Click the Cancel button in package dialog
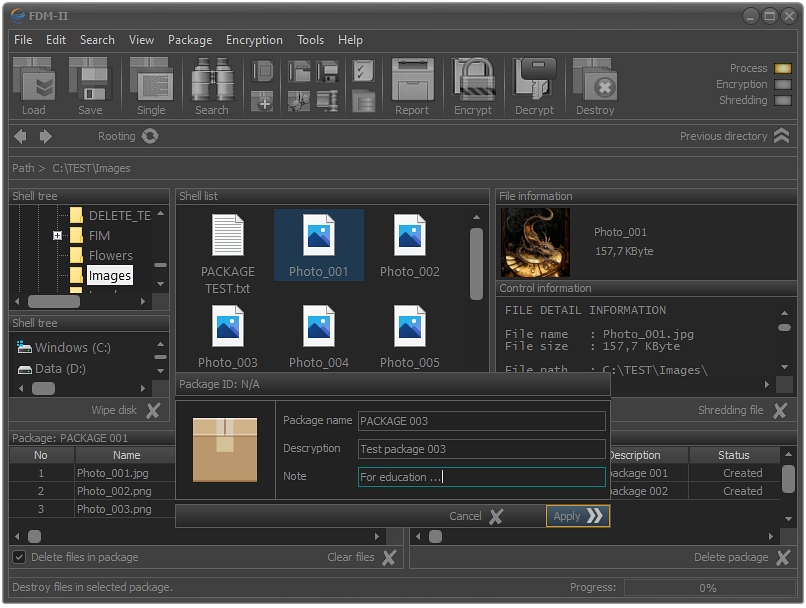Viewport: 806px width, 608px height. [x=476, y=516]
